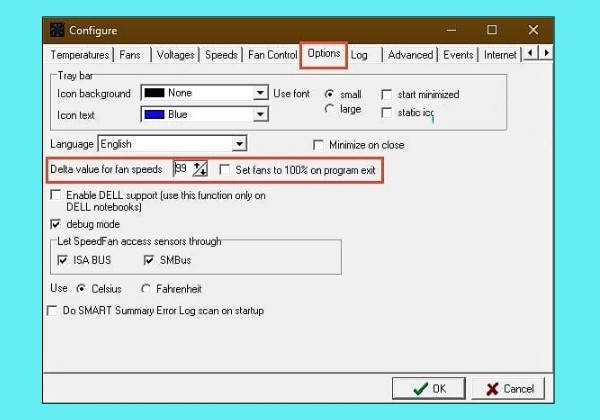600x420 pixels.
Task: Maximize the Configure window
Action: click(x=492, y=30)
